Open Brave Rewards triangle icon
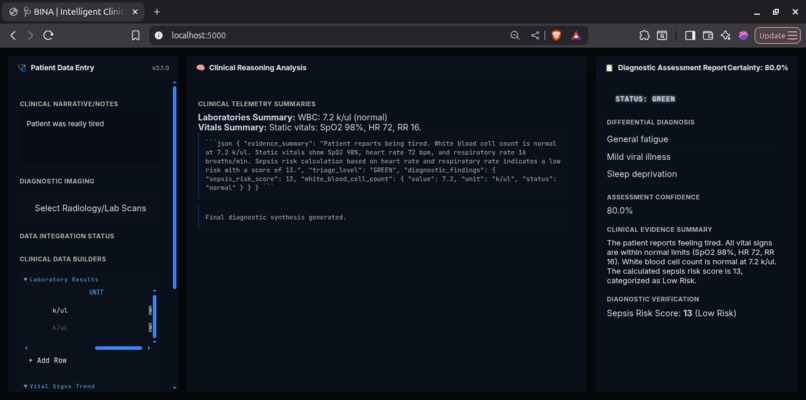The height and width of the screenshot is (400, 806). pos(576,35)
